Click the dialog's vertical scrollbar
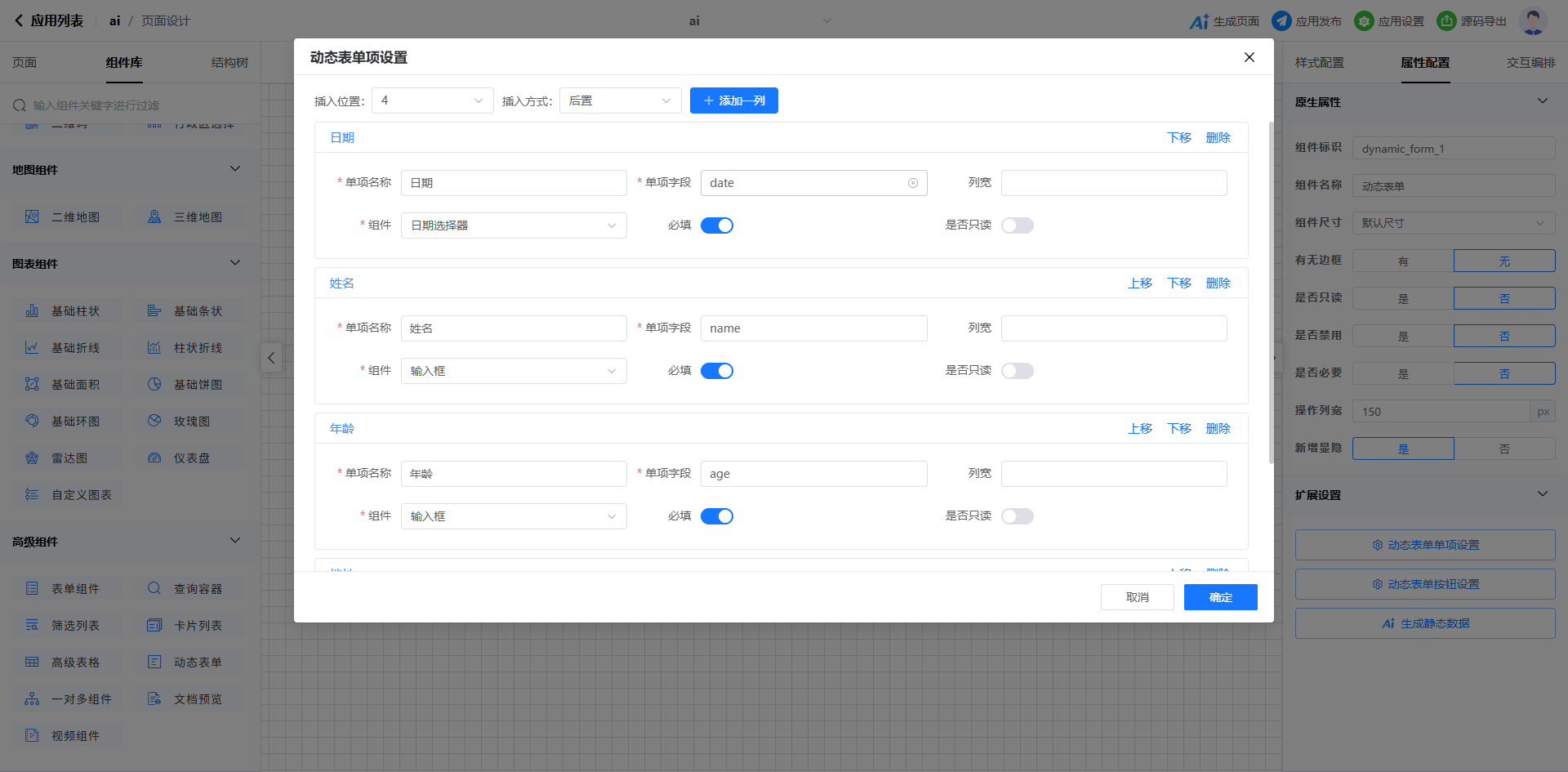1568x772 pixels. [x=1271, y=294]
